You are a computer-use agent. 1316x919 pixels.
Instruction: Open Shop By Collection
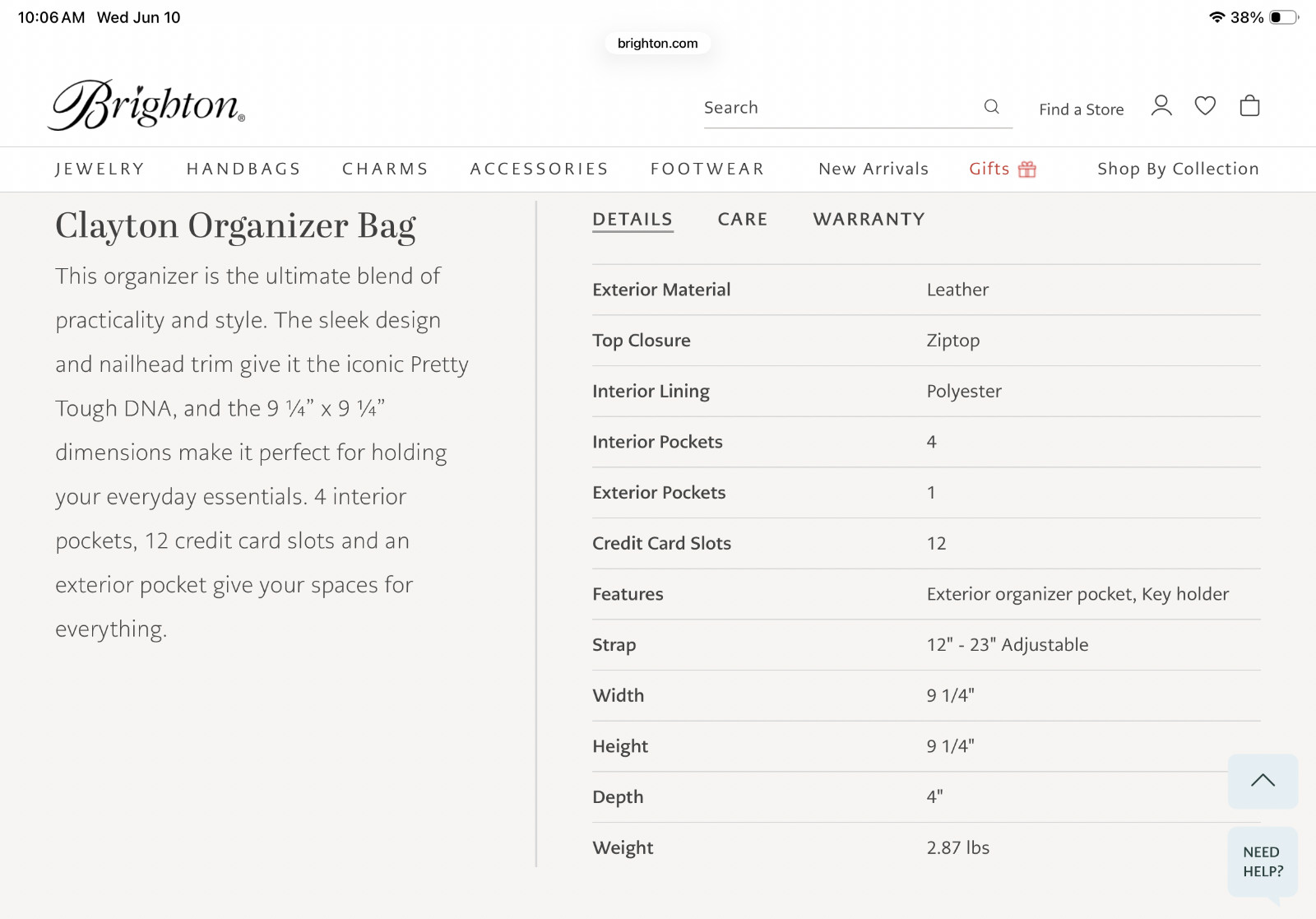1178,169
